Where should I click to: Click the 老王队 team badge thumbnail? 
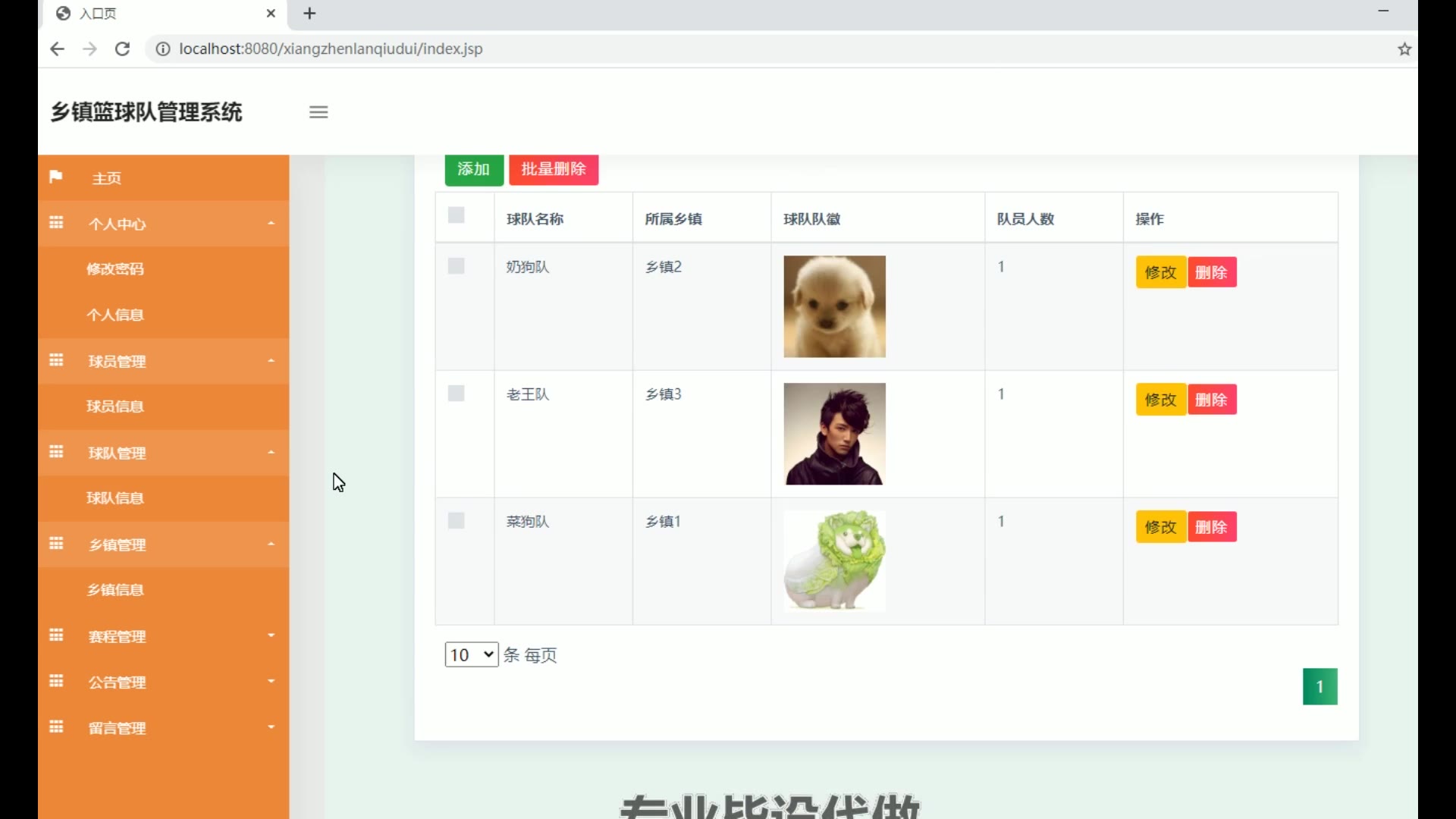click(834, 434)
